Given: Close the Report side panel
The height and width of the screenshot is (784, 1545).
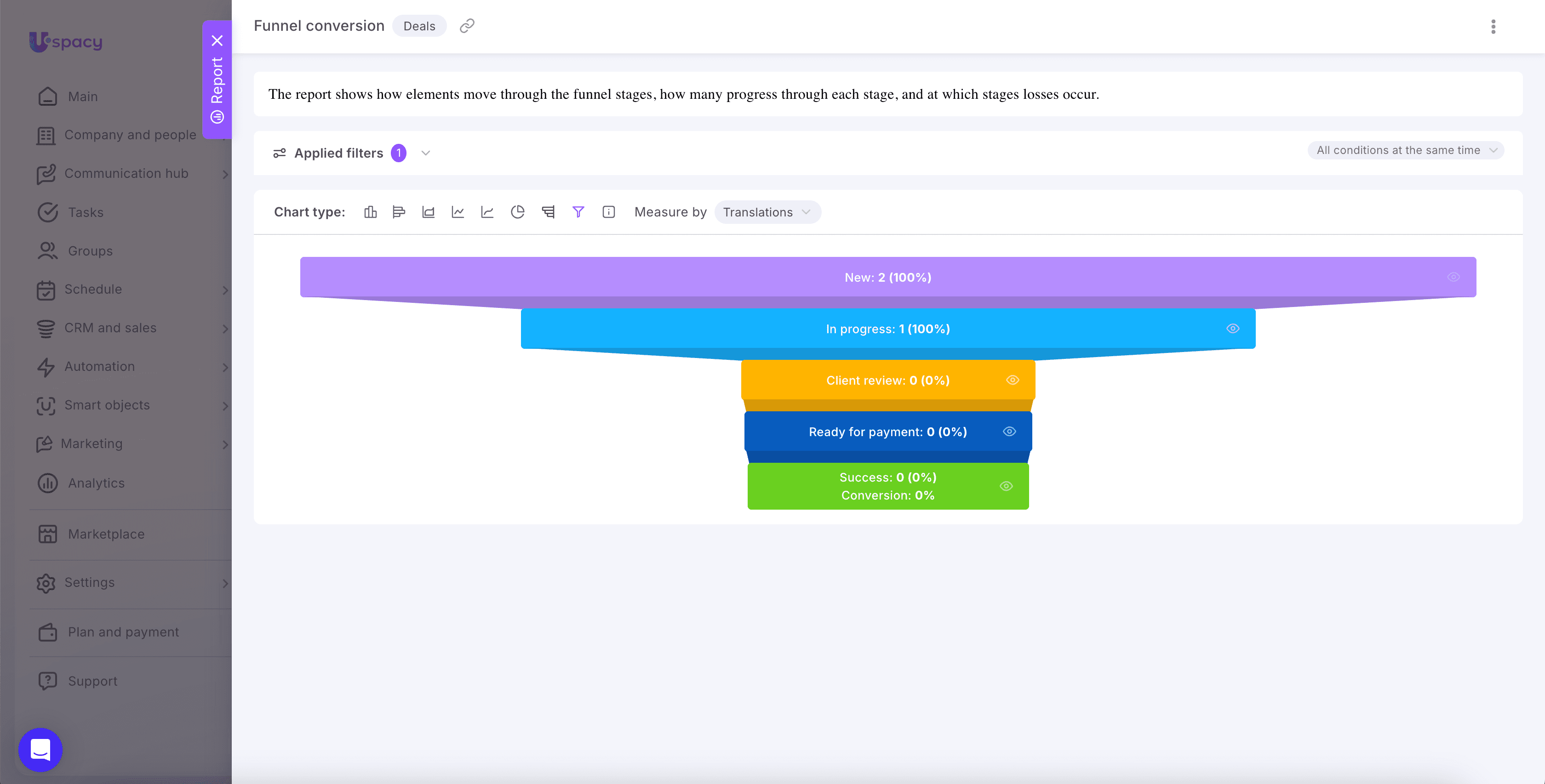Looking at the screenshot, I should pos(217,41).
